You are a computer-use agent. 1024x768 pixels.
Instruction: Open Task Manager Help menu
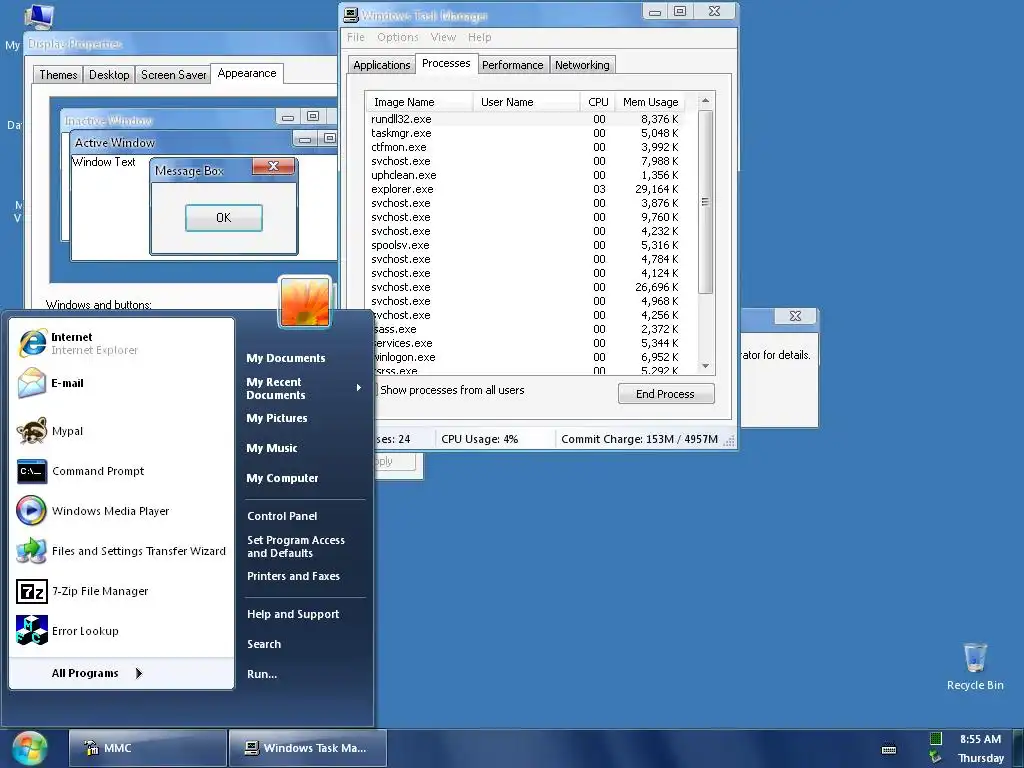pos(479,37)
